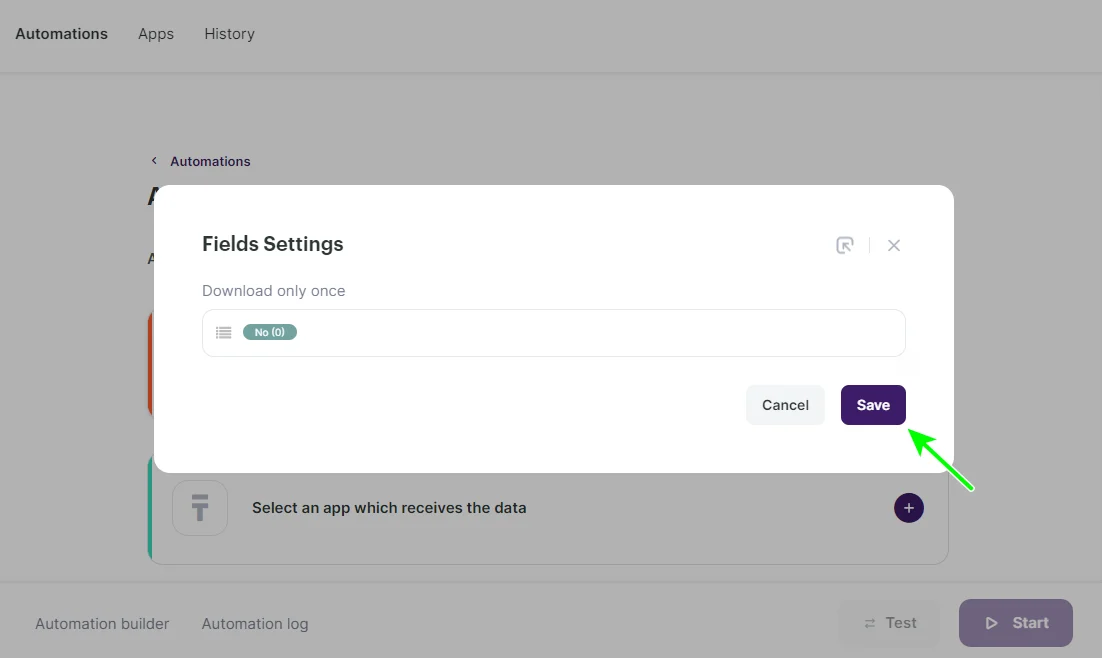The width and height of the screenshot is (1102, 658).
Task: Click the pop-out icon in Fields Settings
Action: click(x=845, y=245)
